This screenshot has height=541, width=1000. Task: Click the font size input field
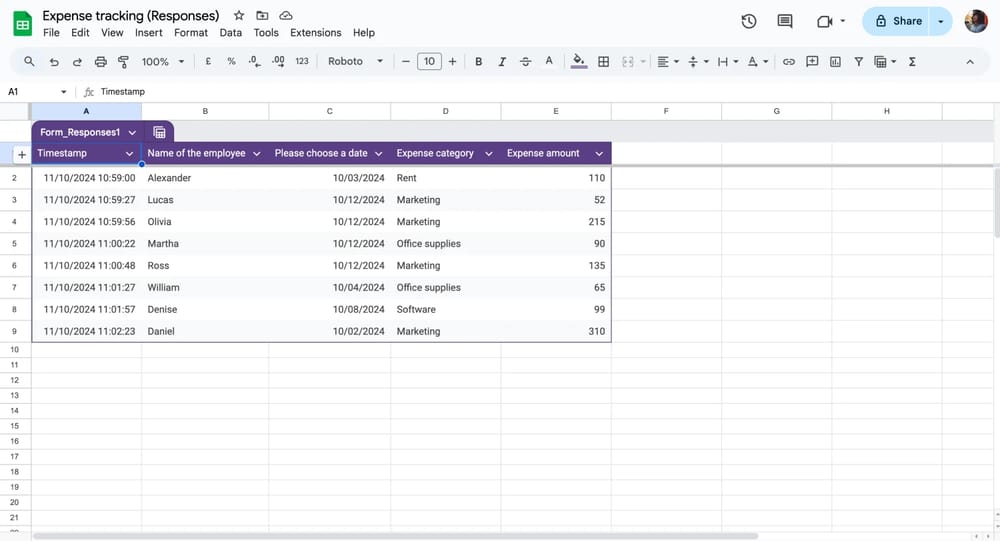429,62
